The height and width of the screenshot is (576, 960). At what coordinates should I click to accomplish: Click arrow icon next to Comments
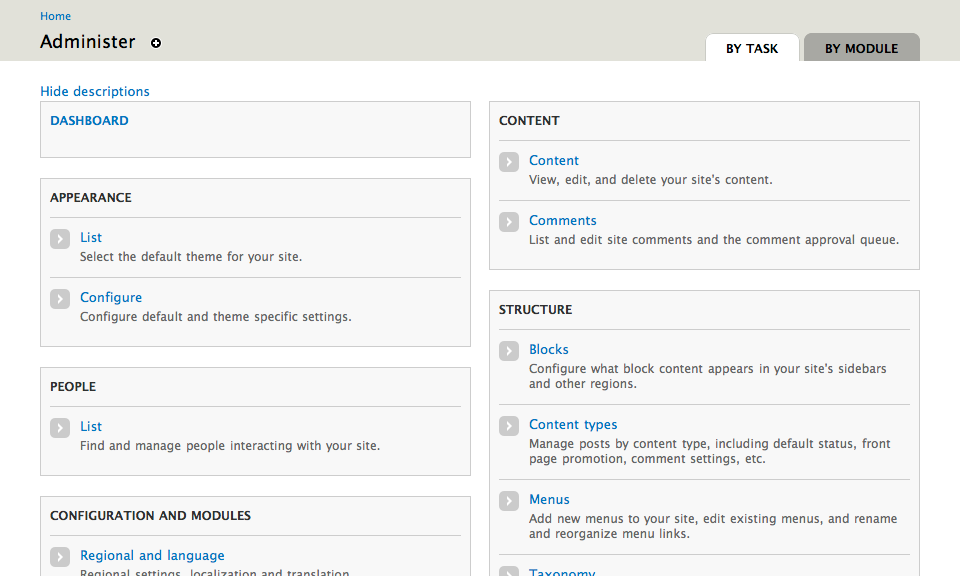(509, 221)
